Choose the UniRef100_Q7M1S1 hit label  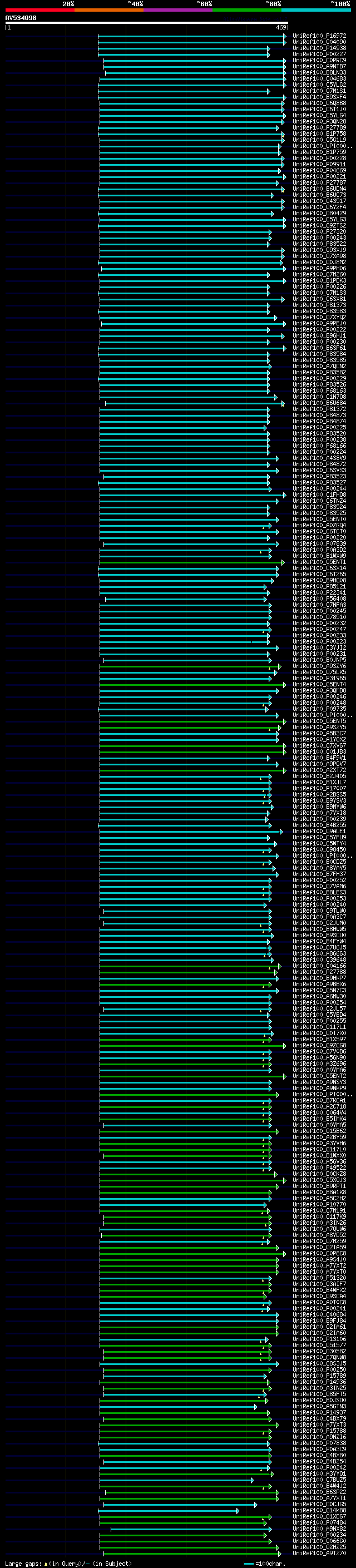pyautogui.click(x=319, y=91)
